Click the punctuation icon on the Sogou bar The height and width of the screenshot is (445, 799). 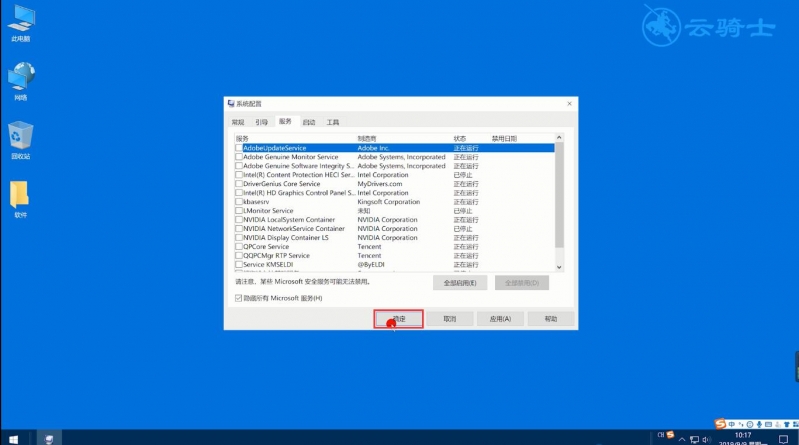[741, 424]
